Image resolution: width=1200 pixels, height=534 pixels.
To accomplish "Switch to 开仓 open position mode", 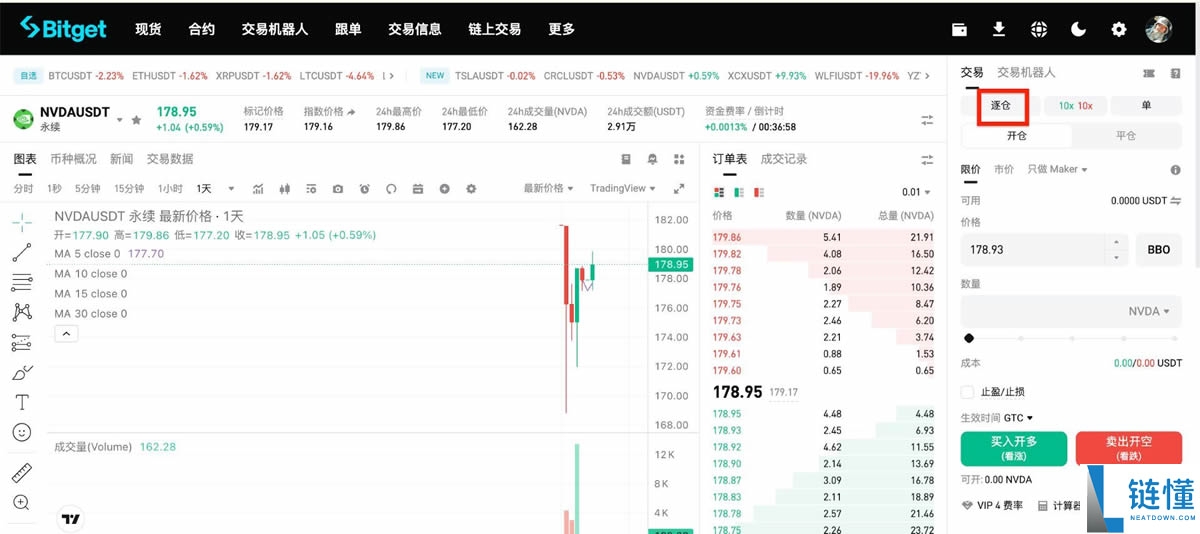I will [x=1017, y=136].
